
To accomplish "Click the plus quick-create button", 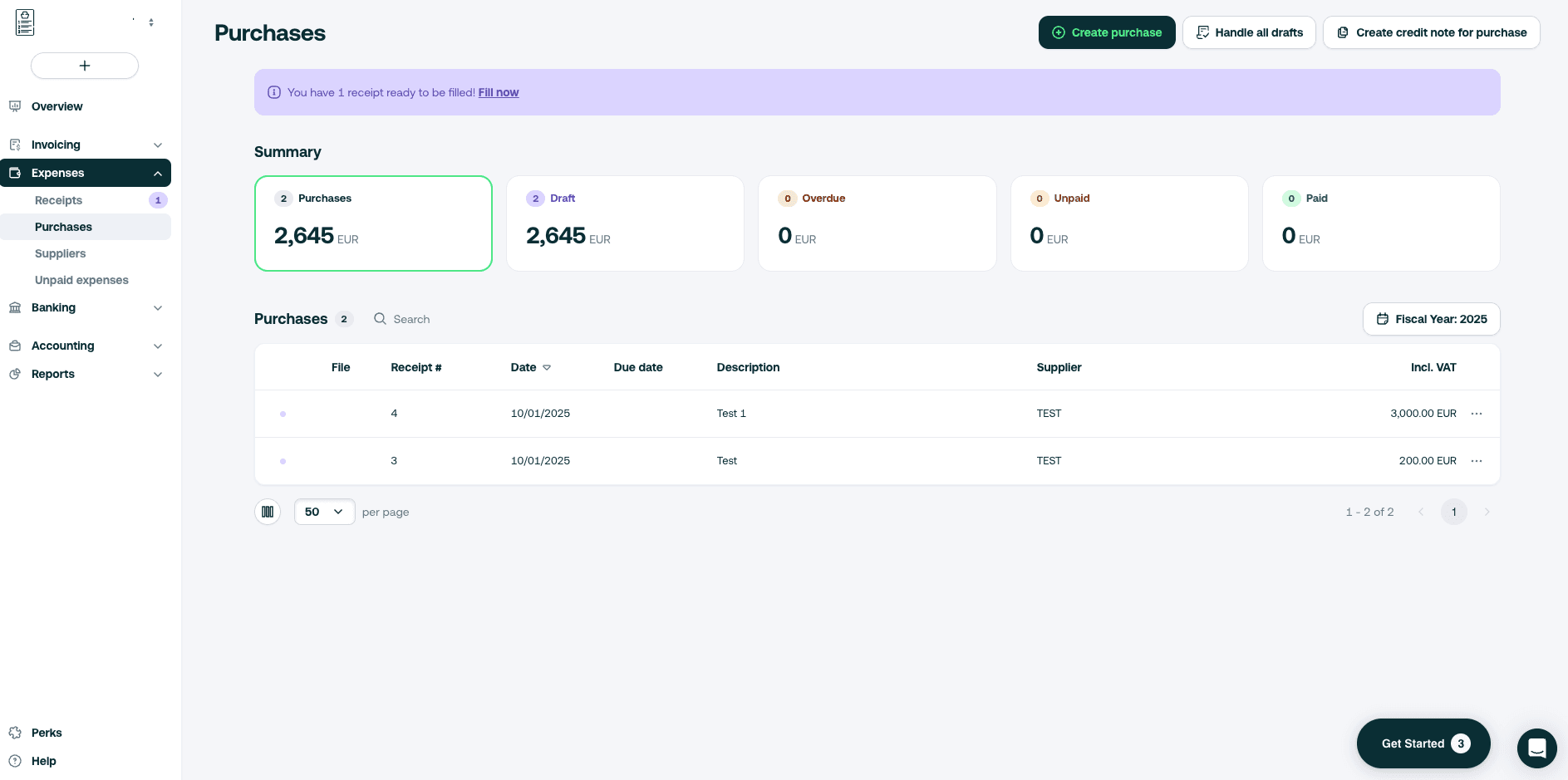I will click(x=85, y=66).
